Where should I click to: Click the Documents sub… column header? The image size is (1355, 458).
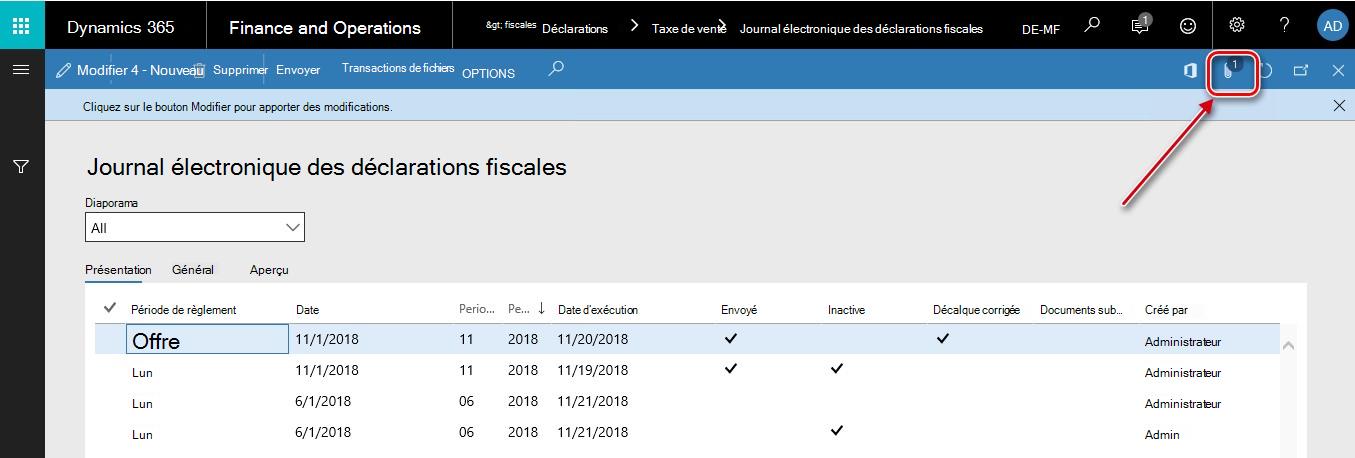[x=1082, y=310]
